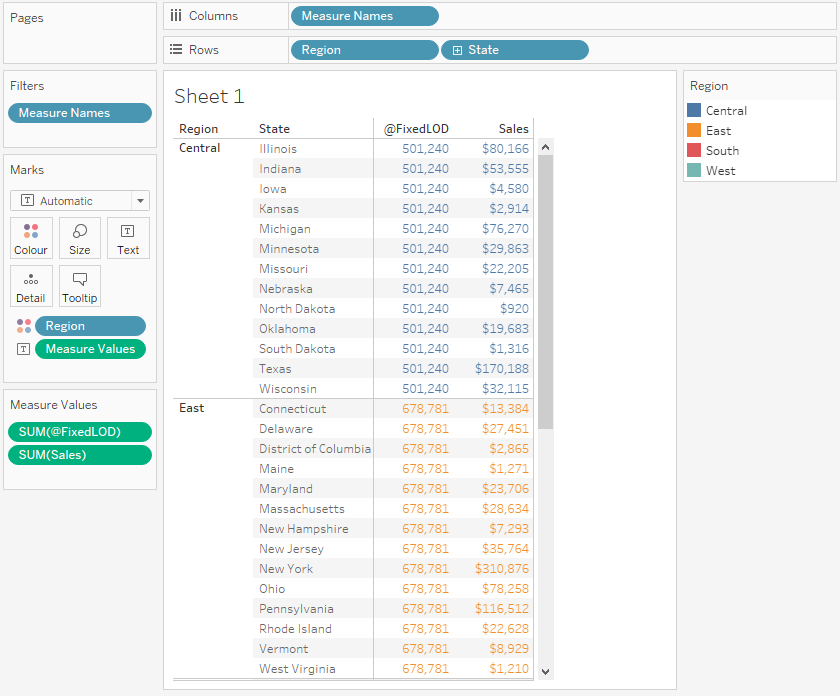Open the Tooltip marks card
This screenshot has height=696, width=840.
tap(80, 286)
